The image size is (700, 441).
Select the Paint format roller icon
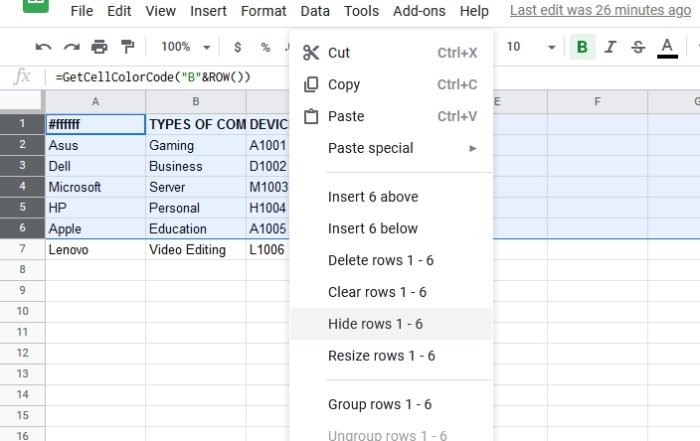click(x=127, y=47)
